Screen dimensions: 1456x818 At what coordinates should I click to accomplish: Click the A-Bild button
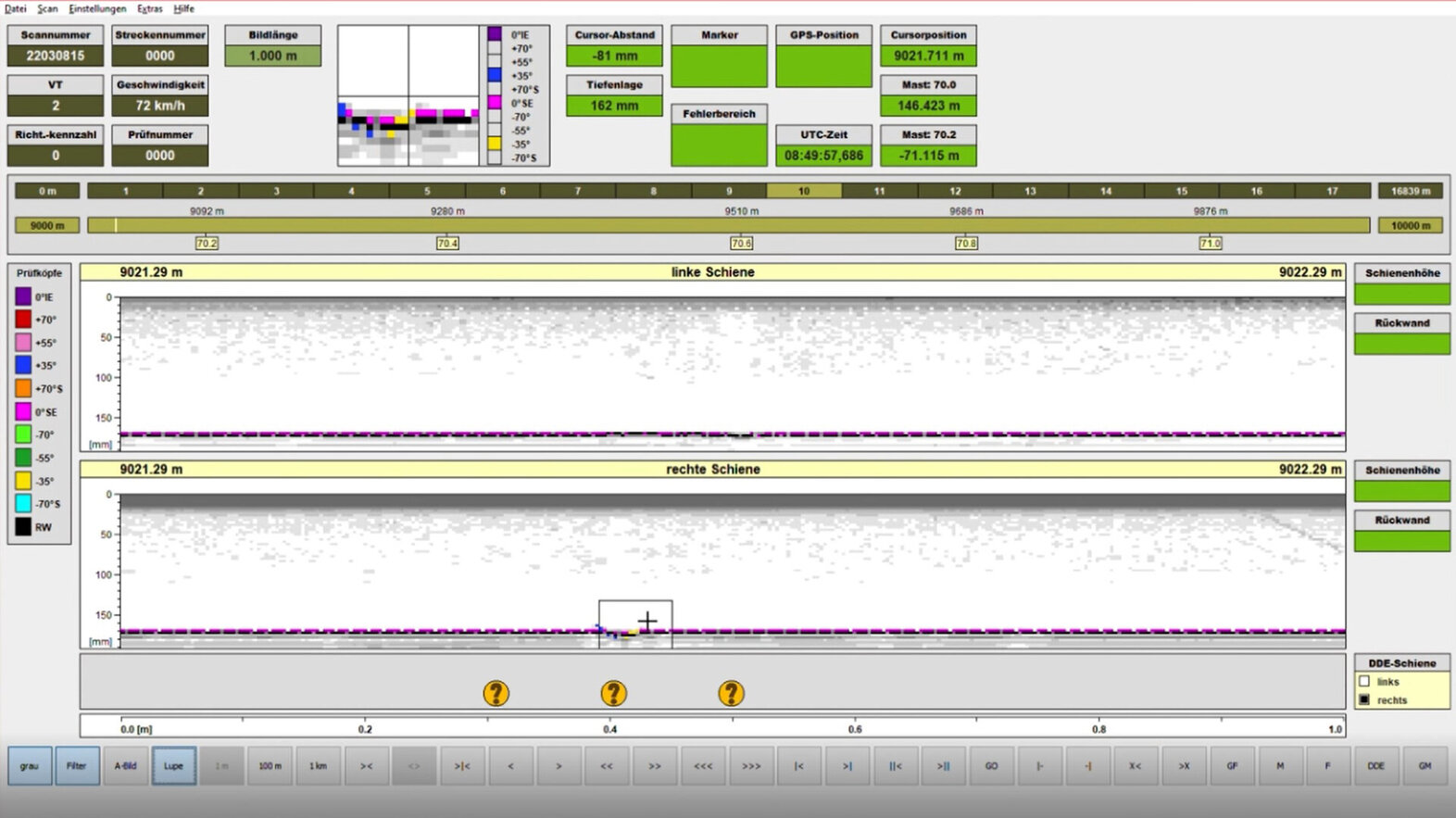pos(125,766)
